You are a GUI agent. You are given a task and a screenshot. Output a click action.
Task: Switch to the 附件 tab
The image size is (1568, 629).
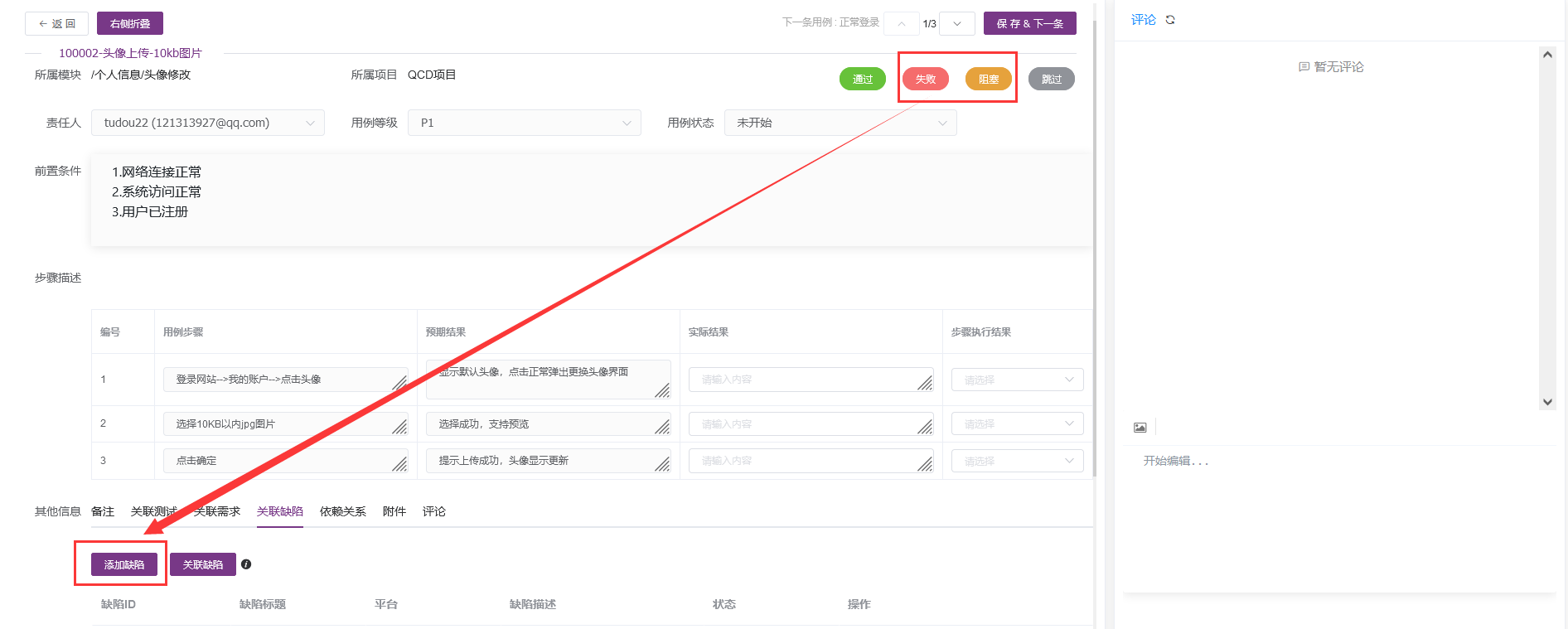tap(394, 511)
